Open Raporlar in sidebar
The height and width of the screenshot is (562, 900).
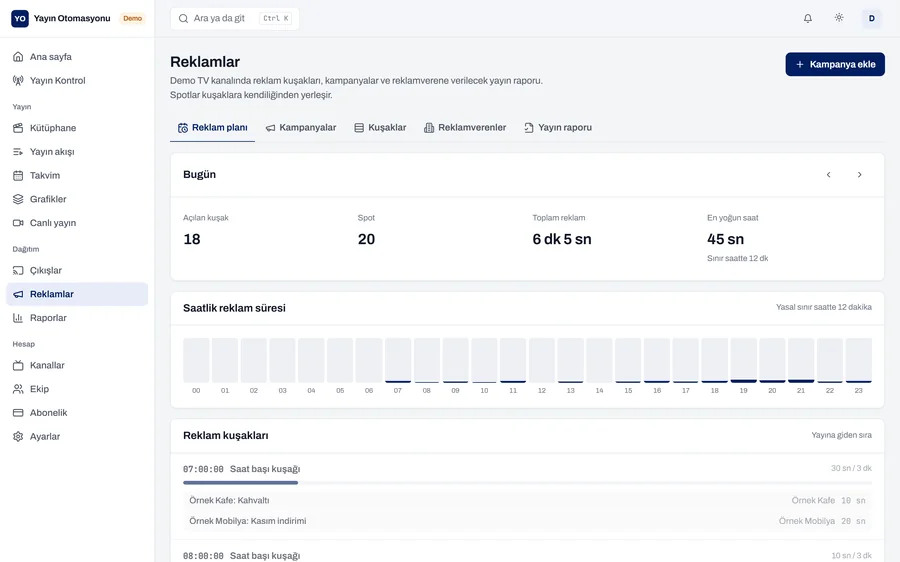point(77,318)
